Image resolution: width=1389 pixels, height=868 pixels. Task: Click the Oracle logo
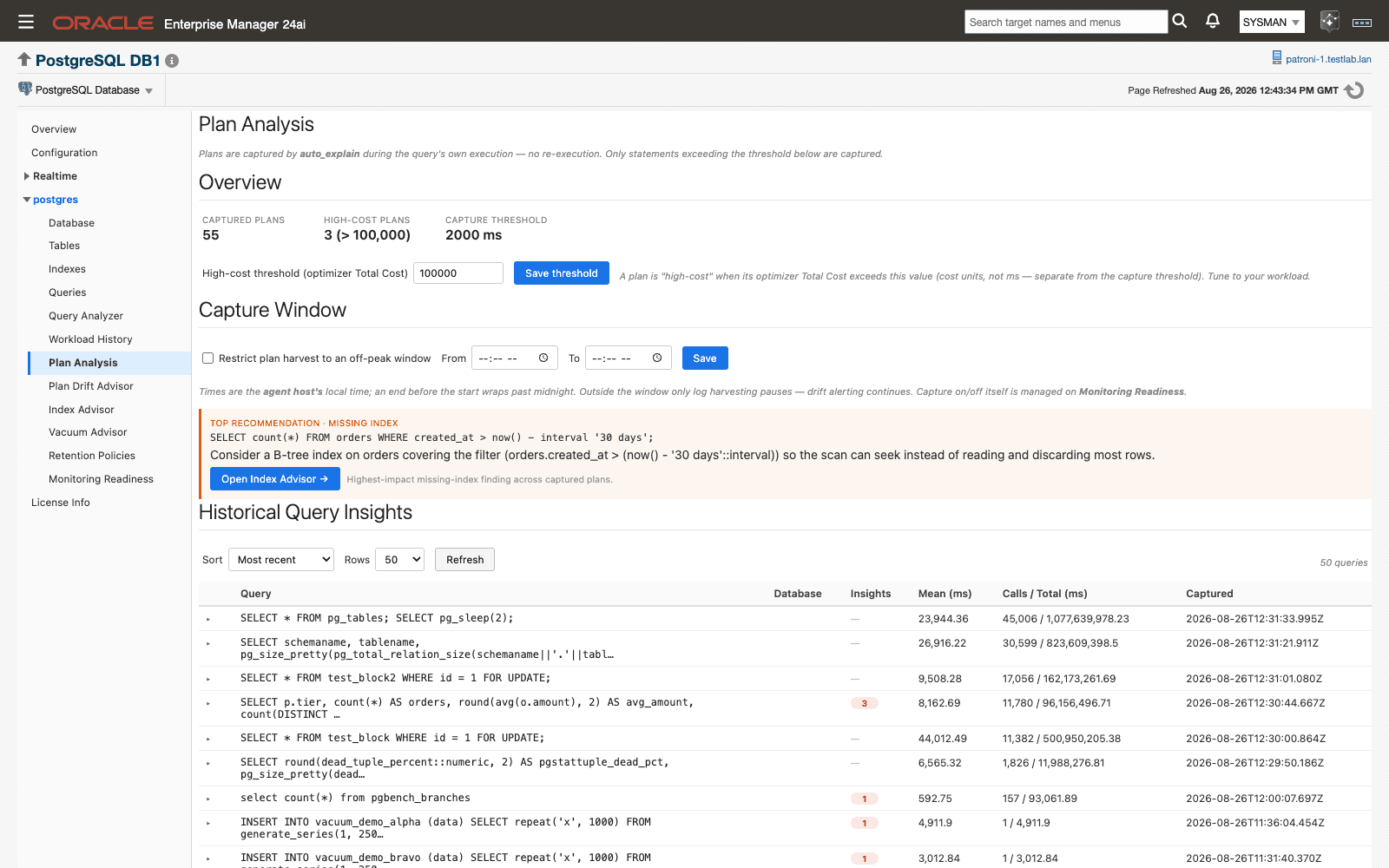coord(103,23)
